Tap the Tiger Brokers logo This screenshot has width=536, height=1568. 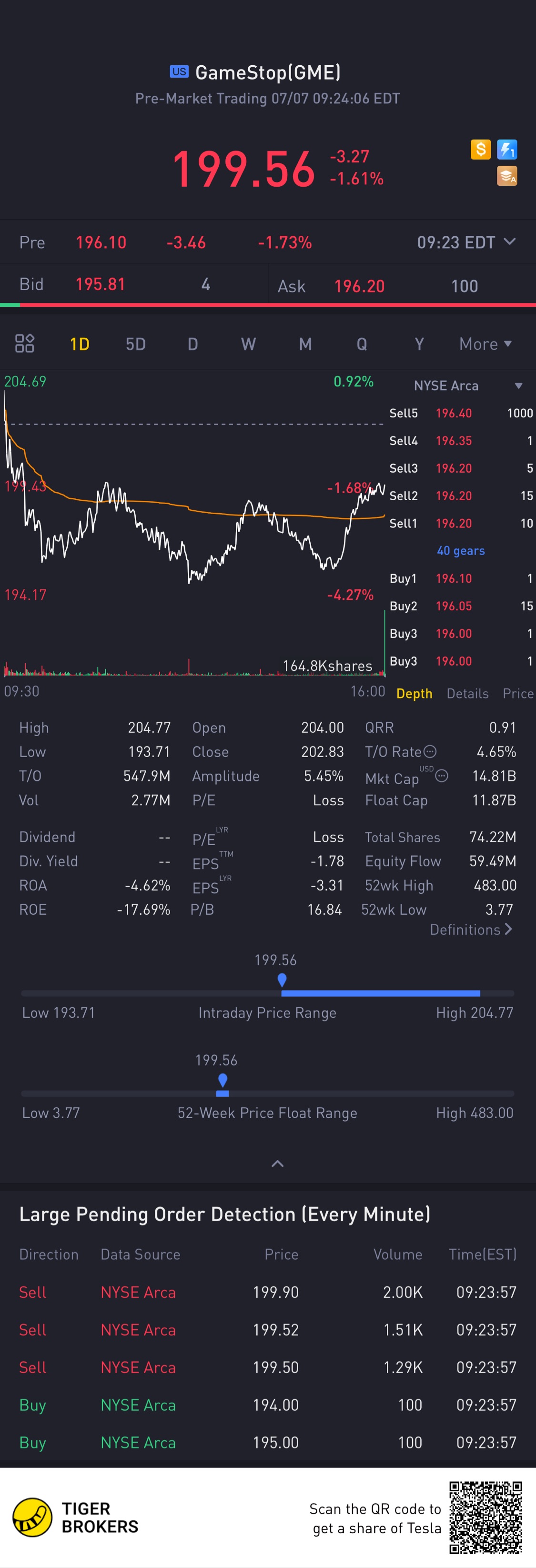pyautogui.click(x=75, y=1517)
